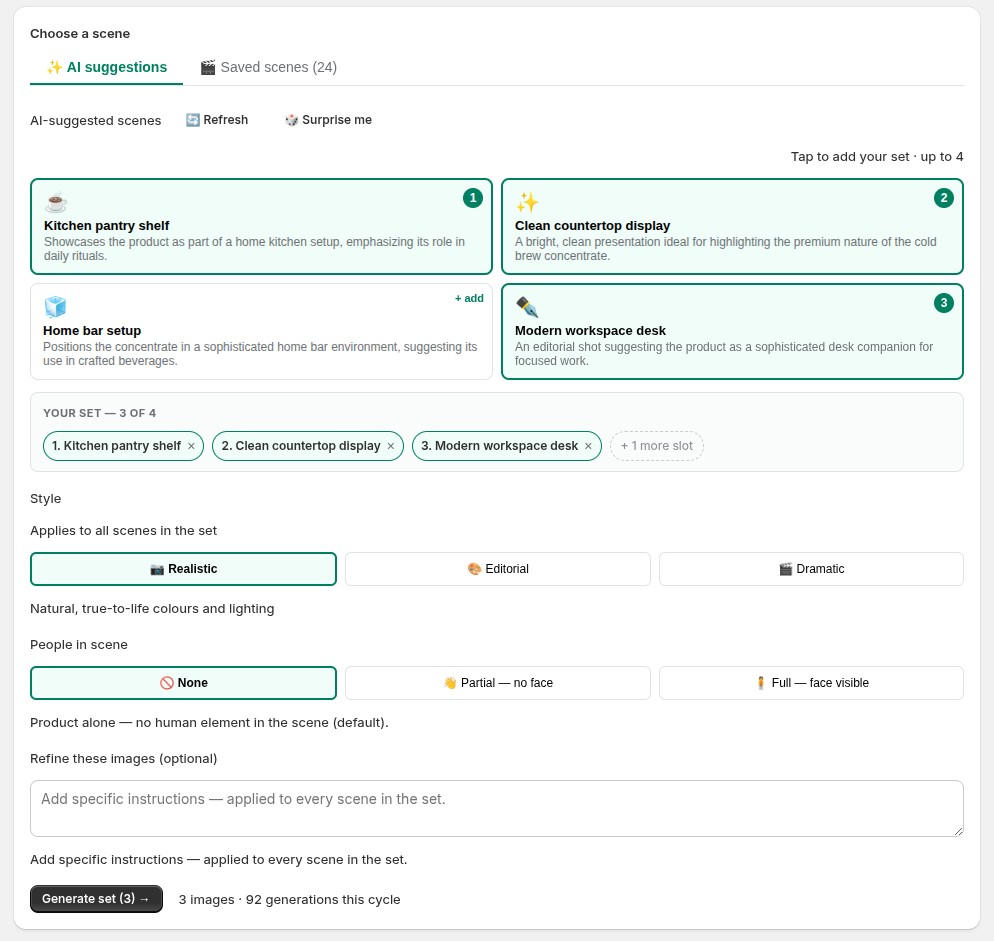
Task: Select the Editorial style option
Action: [x=498, y=569]
